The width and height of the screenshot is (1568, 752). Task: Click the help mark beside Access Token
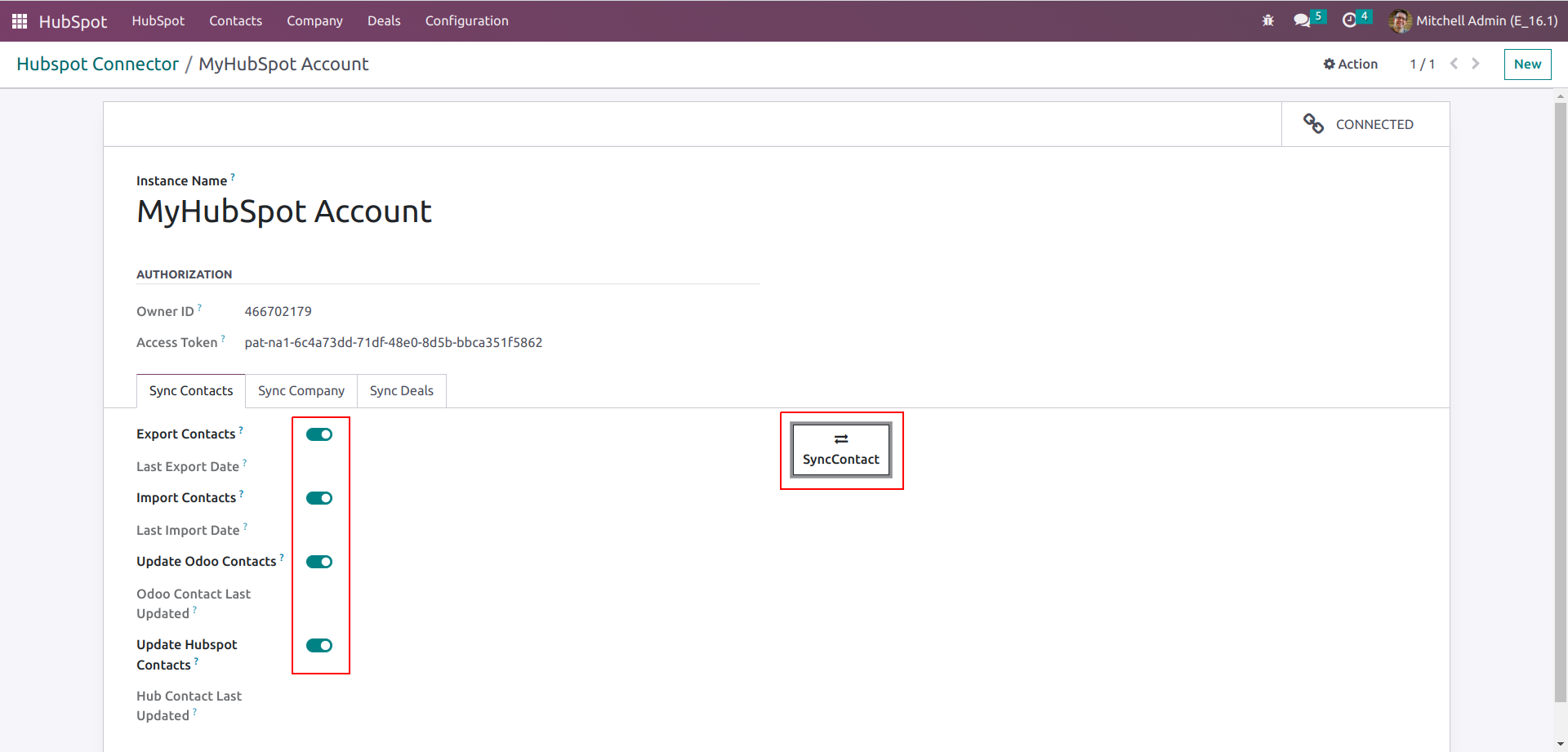pos(223,338)
